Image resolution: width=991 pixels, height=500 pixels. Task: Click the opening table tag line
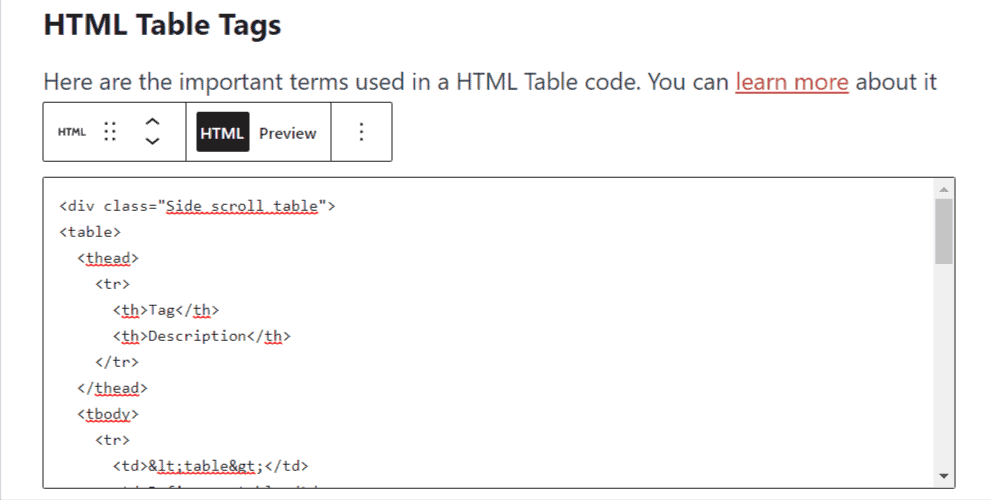coord(90,232)
